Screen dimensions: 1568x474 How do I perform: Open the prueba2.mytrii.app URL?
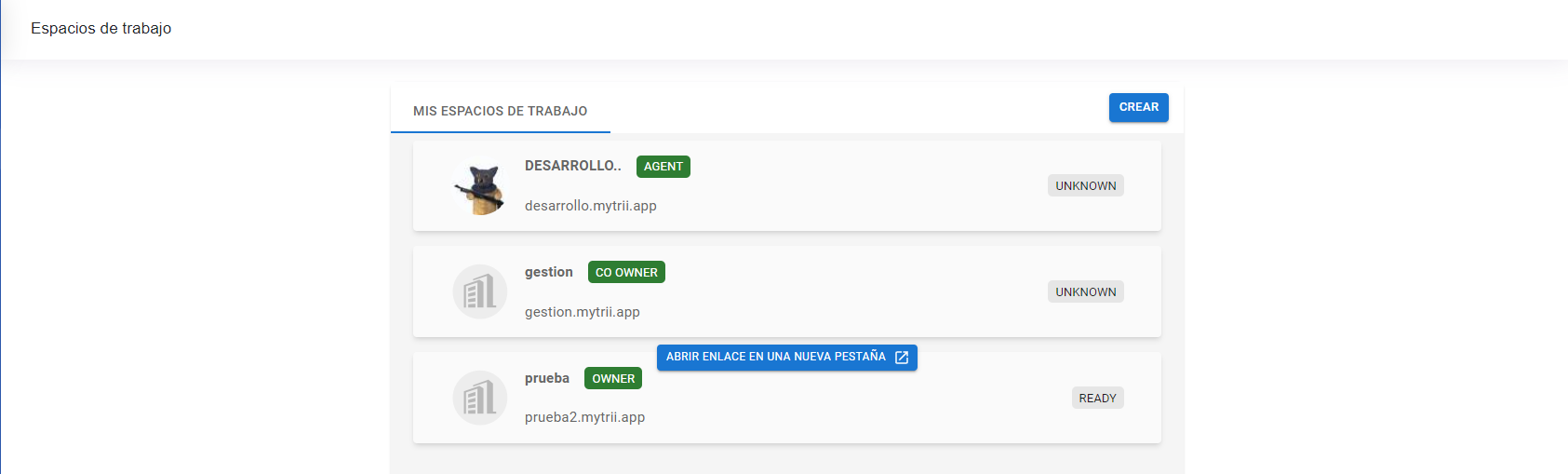(584, 417)
